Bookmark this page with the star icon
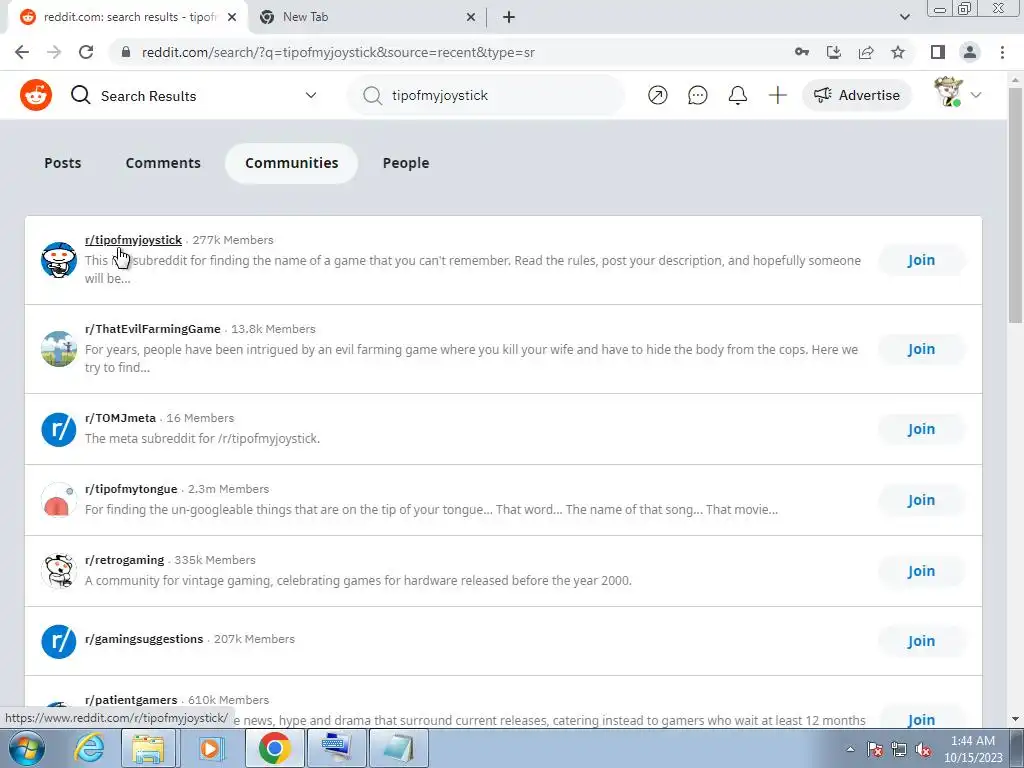This screenshot has width=1024, height=768. point(898,52)
